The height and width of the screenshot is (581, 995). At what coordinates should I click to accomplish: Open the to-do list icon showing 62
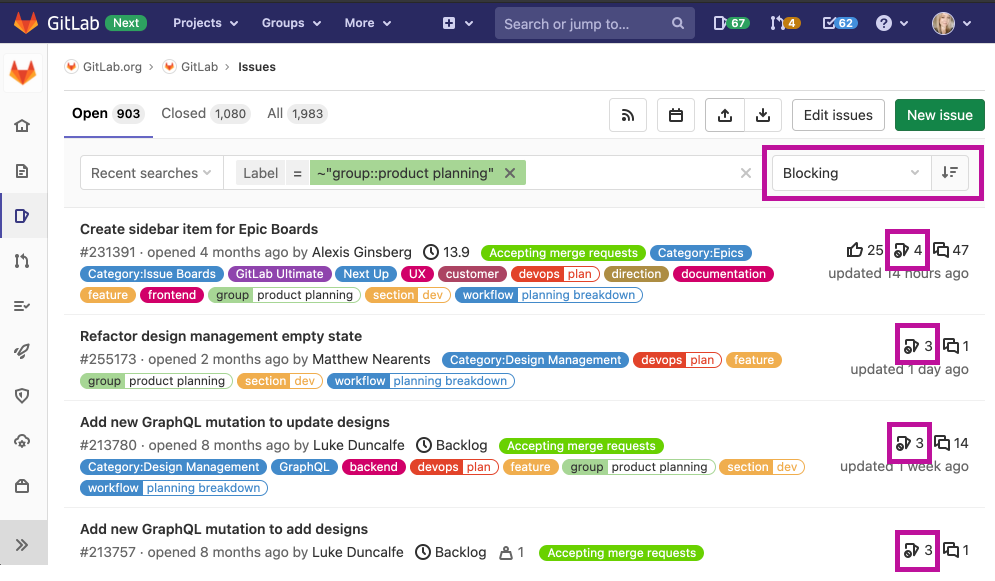pyautogui.click(x=840, y=23)
